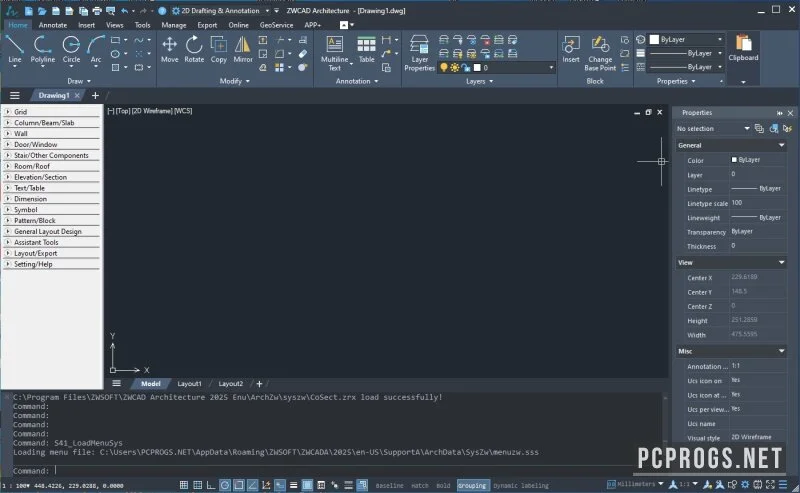Click the Ellipse draw icon
Viewport: 800px width, 493px height.
click(116, 54)
